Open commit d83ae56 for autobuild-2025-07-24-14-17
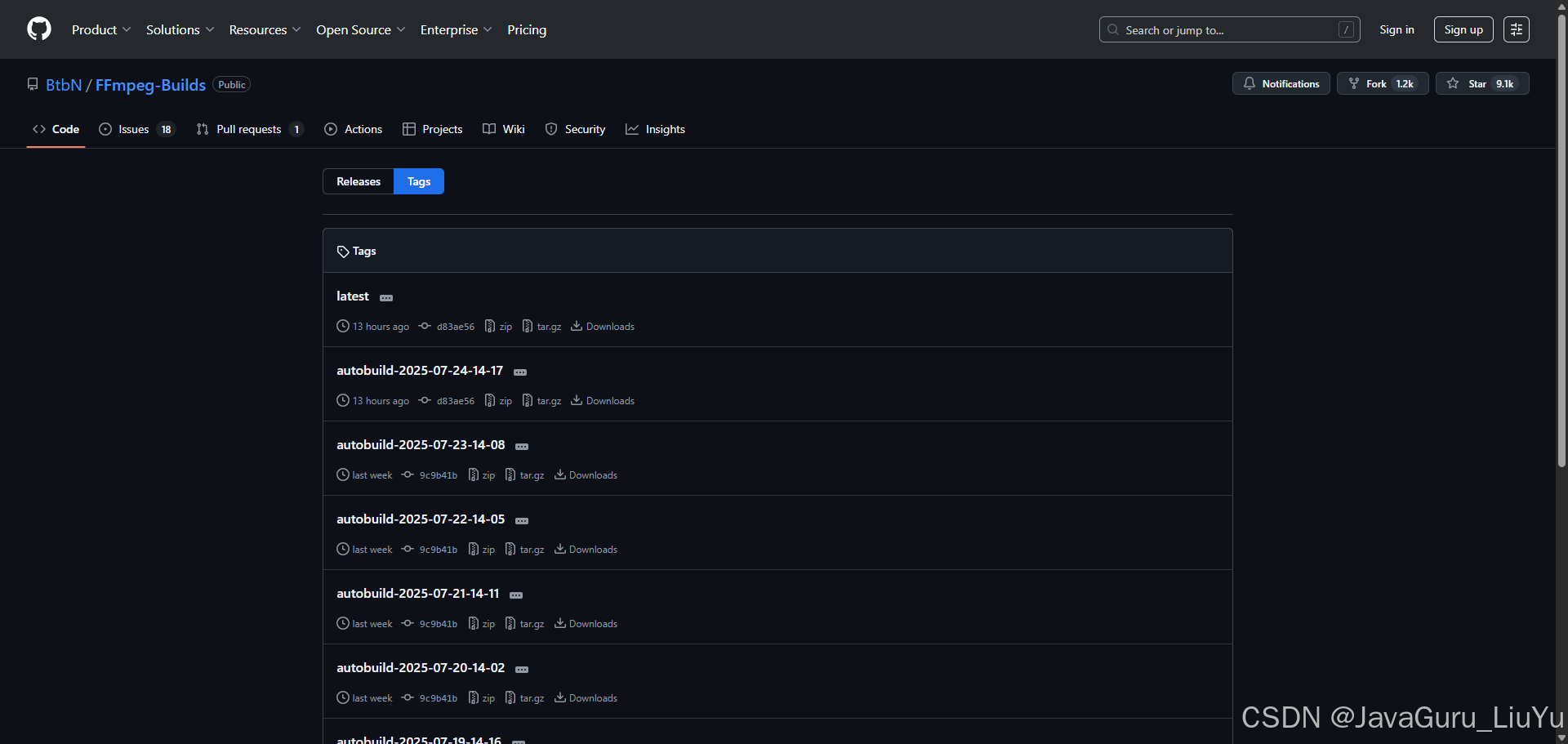Viewport: 1568px width, 744px height. [x=447, y=401]
